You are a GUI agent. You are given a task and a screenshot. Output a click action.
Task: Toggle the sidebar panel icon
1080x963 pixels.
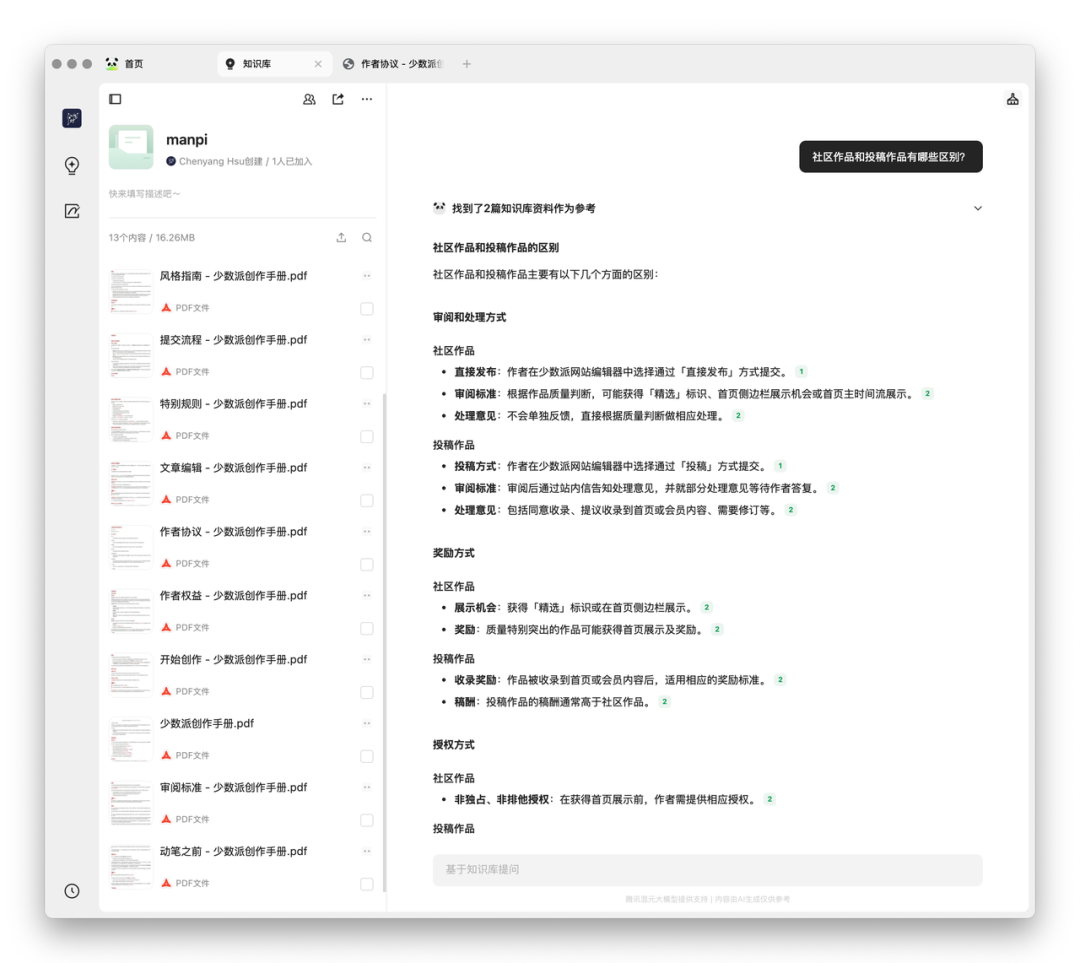(x=115, y=99)
